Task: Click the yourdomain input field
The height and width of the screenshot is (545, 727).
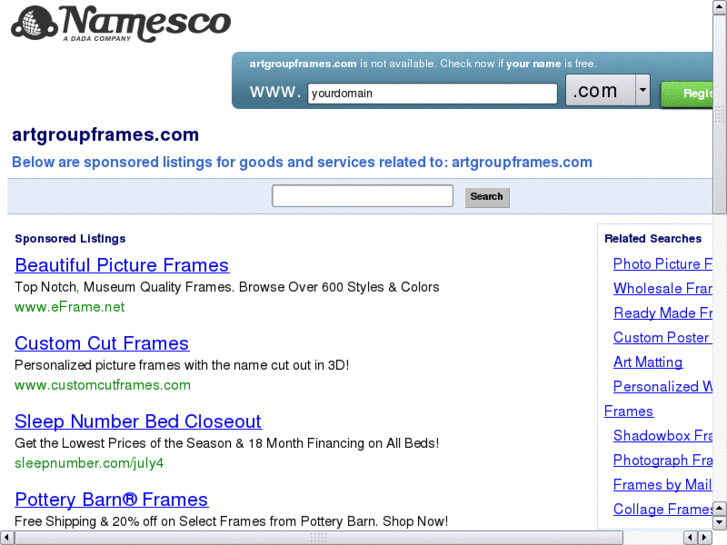Action: point(432,93)
